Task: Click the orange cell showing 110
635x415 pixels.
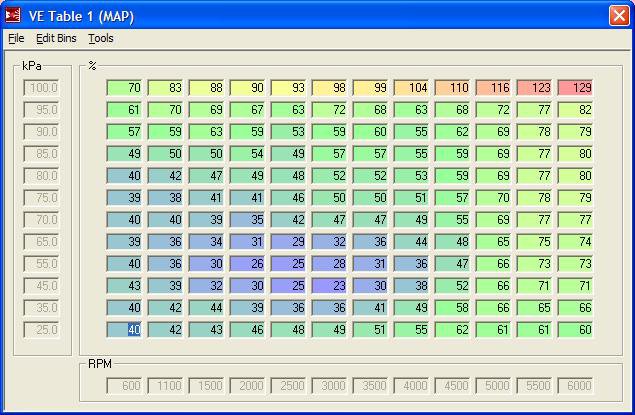Action: [x=453, y=88]
